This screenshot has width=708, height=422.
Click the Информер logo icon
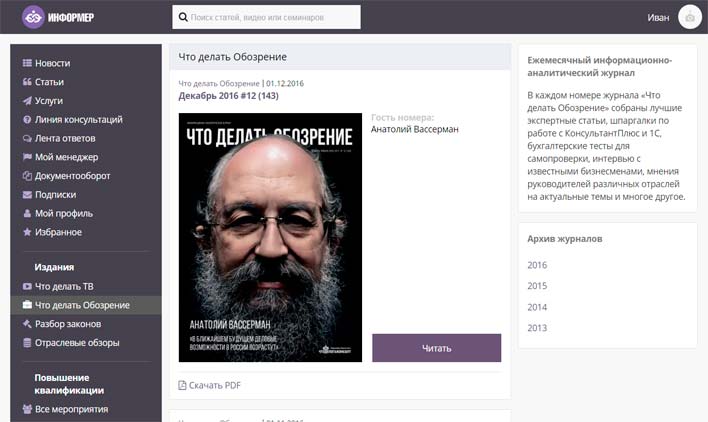point(33,17)
